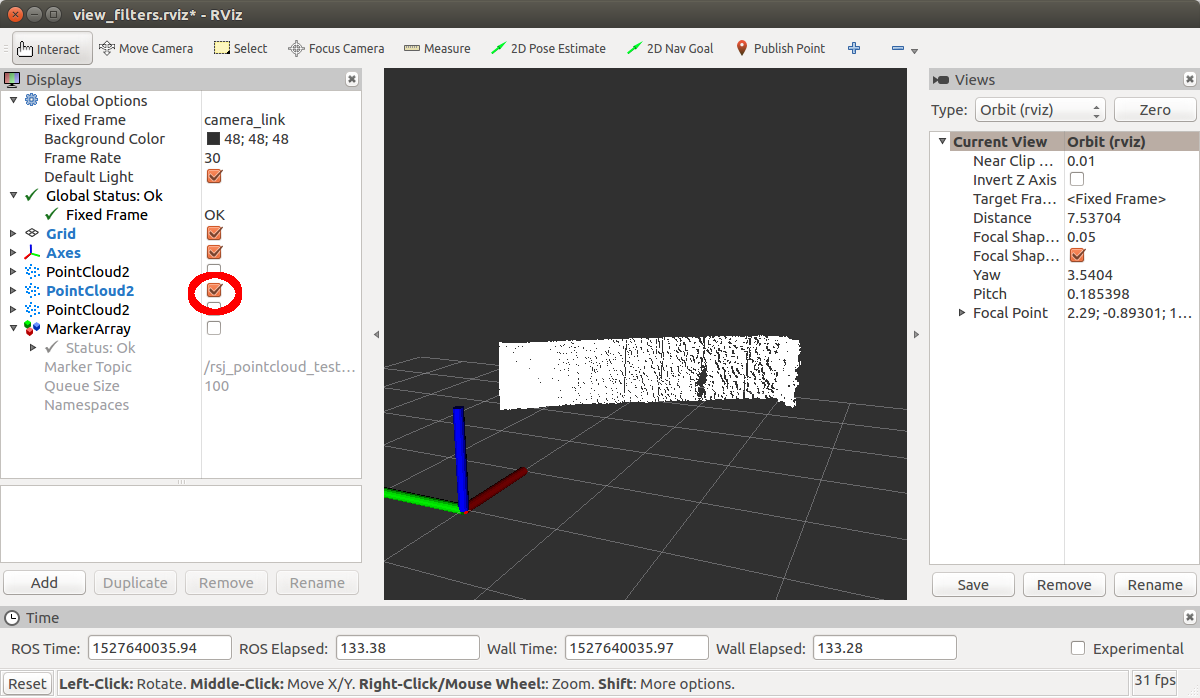Select the 2D Pose Estimate tool
This screenshot has width=1200, height=698.
[548, 48]
